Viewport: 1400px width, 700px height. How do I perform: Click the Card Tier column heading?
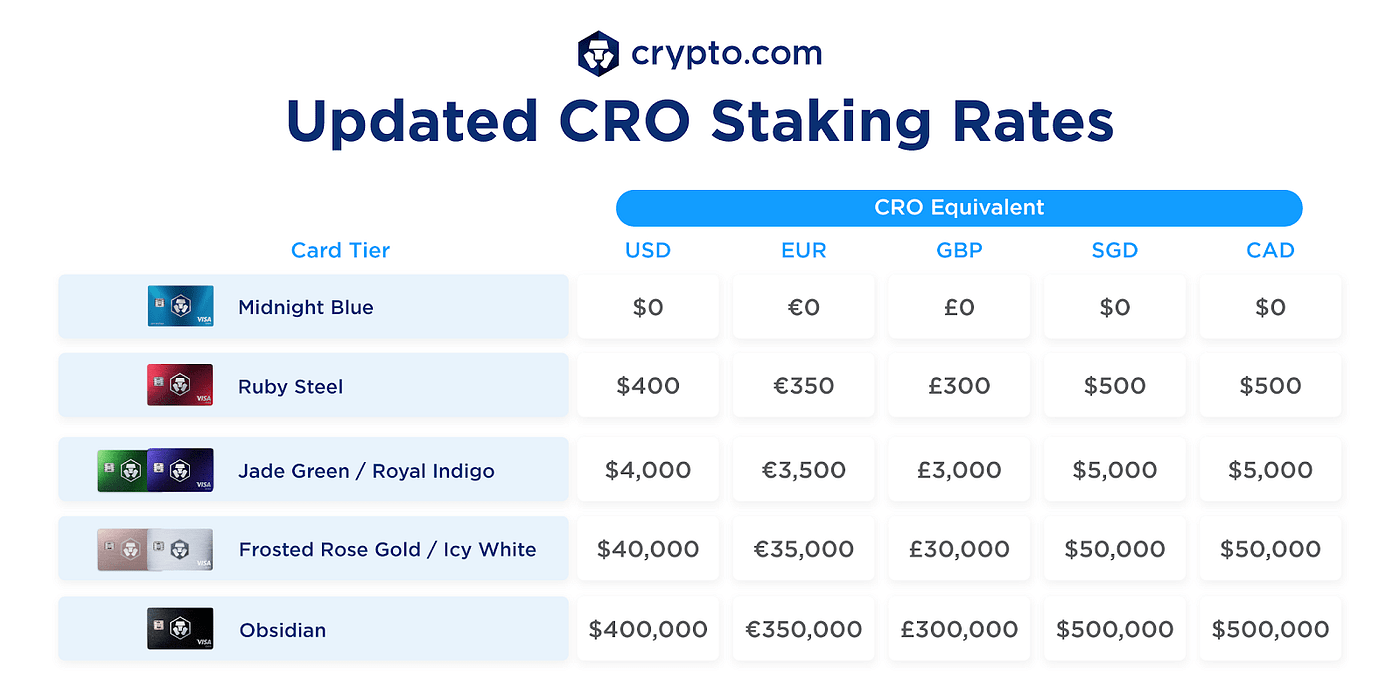pos(340,250)
